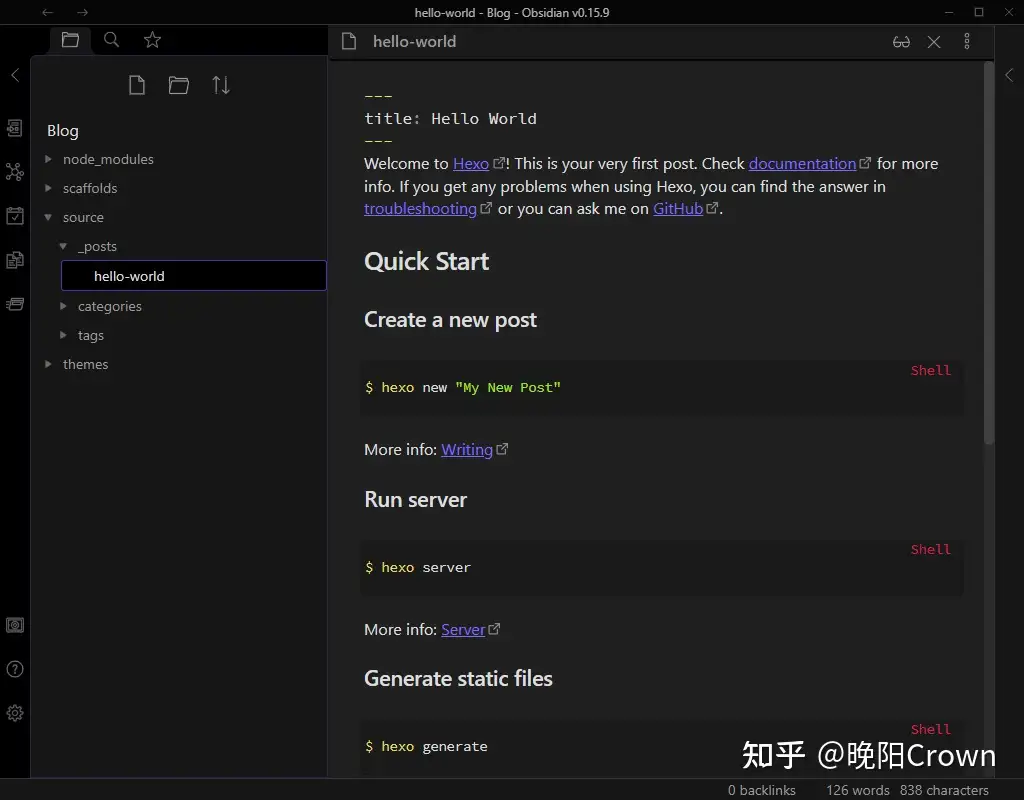
Task: Open quick switcher ribbon icon
Action: [x=15, y=128]
